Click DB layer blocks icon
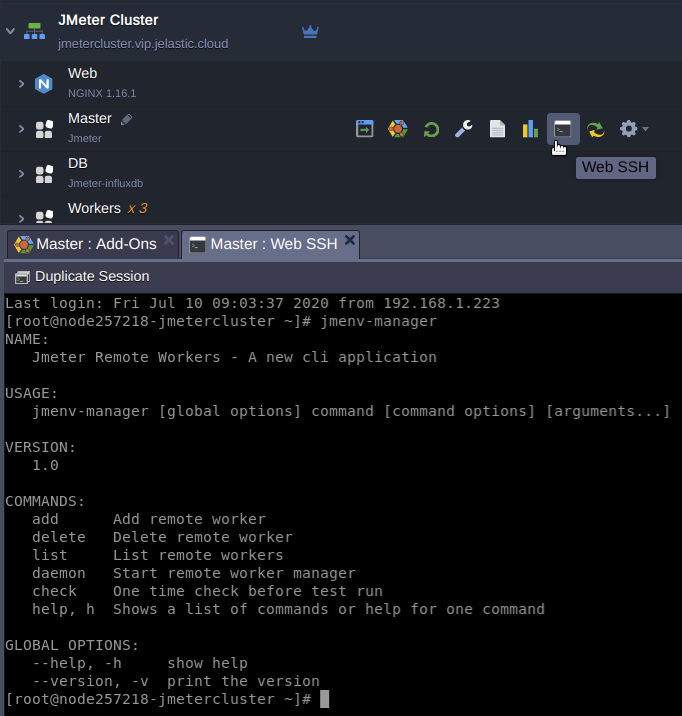Image resolution: width=682 pixels, height=716 pixels. point(44,174)
